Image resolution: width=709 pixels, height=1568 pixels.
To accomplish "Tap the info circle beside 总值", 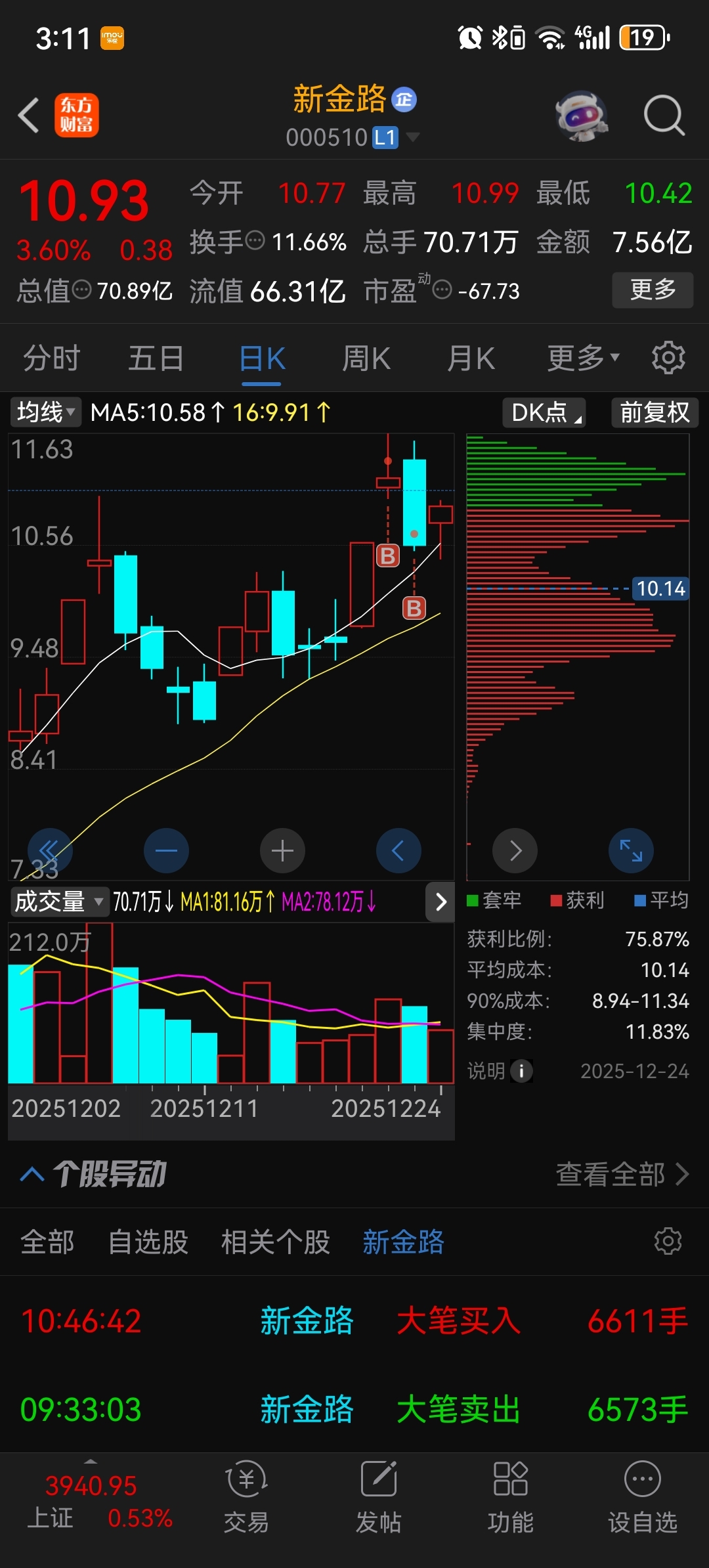I will (x=81, y=290).
